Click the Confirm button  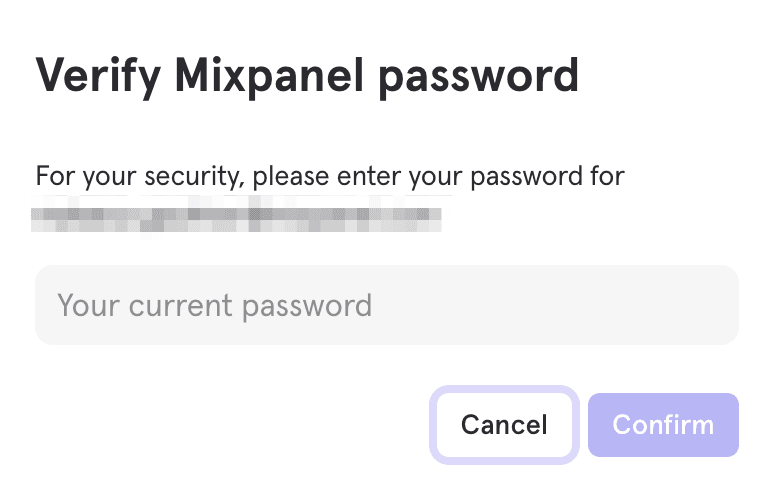[x=663, y=424]
